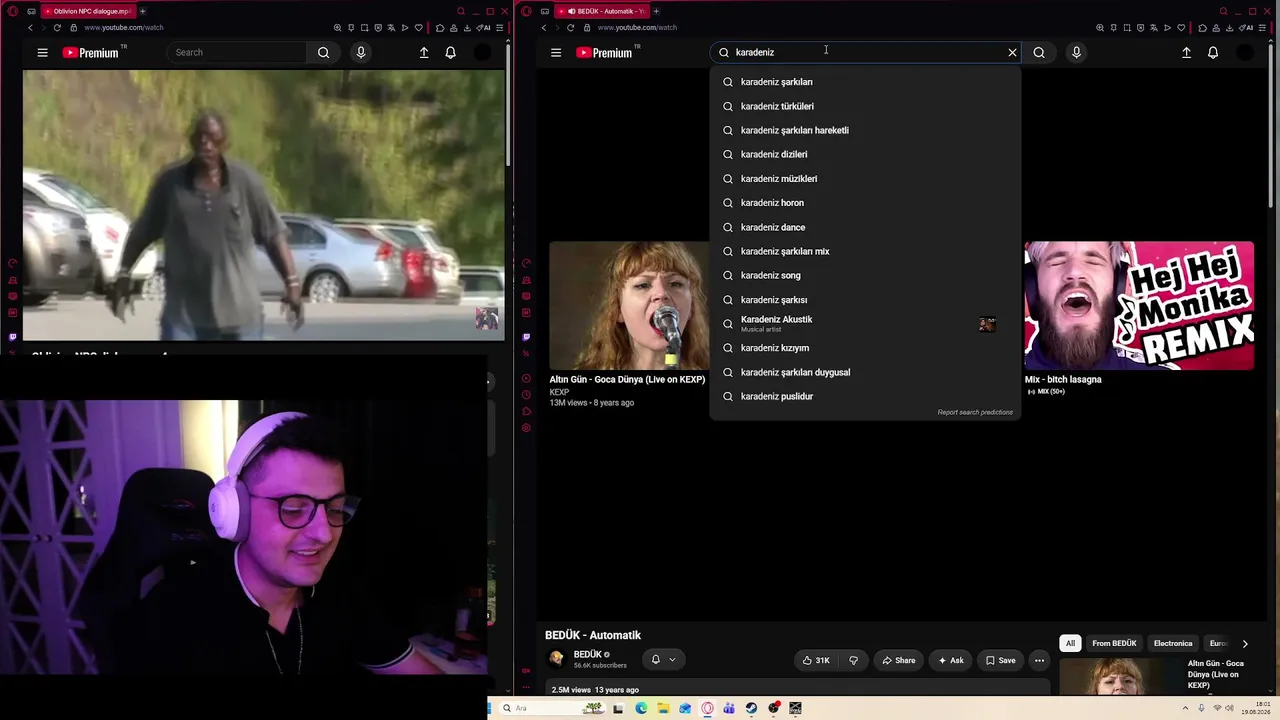Show hidden system tray icons in the taskbar
Image resolution: width=1280 pixels, height=720 pixels.
(x=1186, y=708)
